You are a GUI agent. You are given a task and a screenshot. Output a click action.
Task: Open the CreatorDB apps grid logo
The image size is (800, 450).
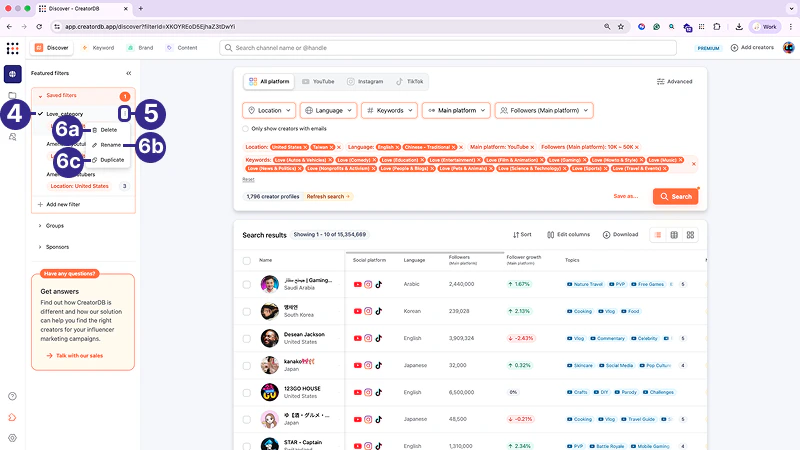point(12,48)
